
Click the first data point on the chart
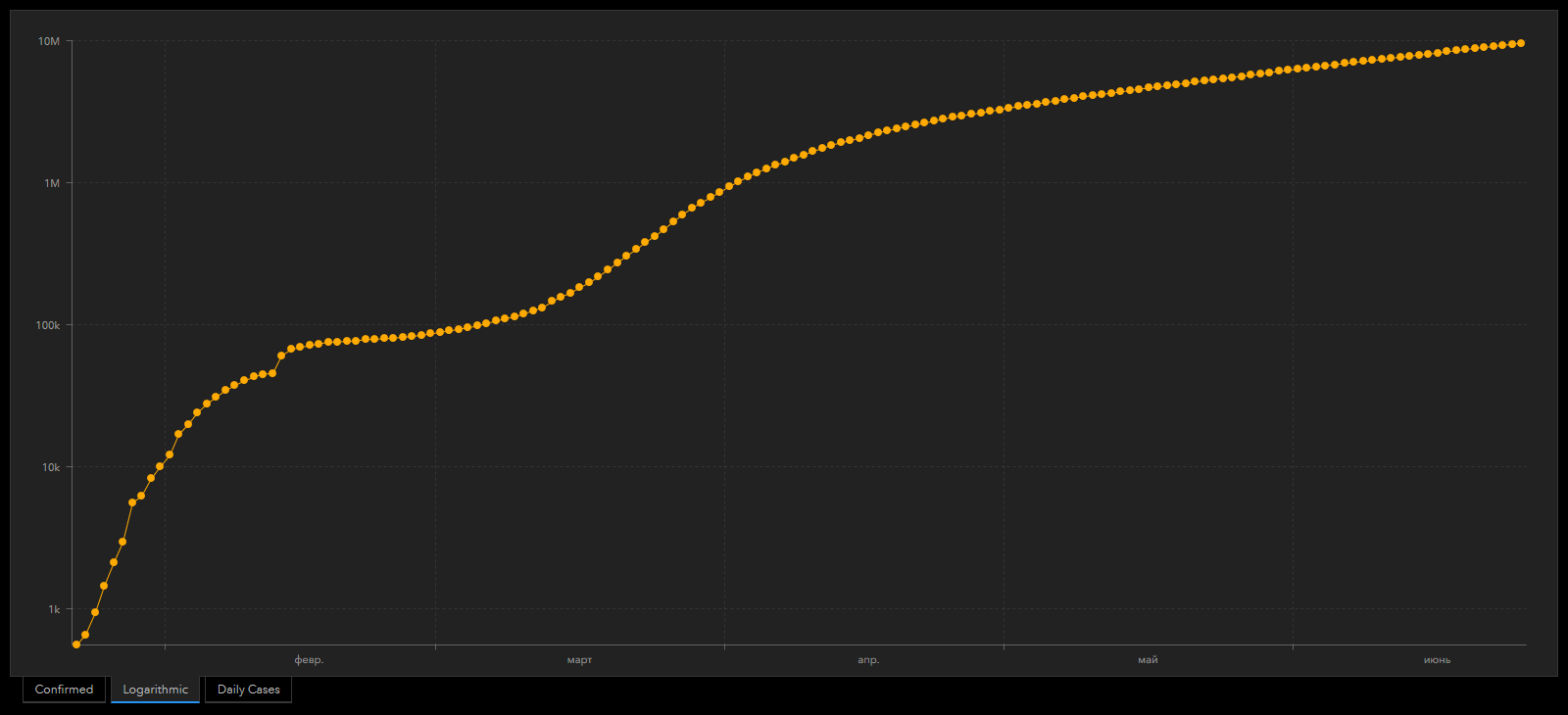[76, 644]
